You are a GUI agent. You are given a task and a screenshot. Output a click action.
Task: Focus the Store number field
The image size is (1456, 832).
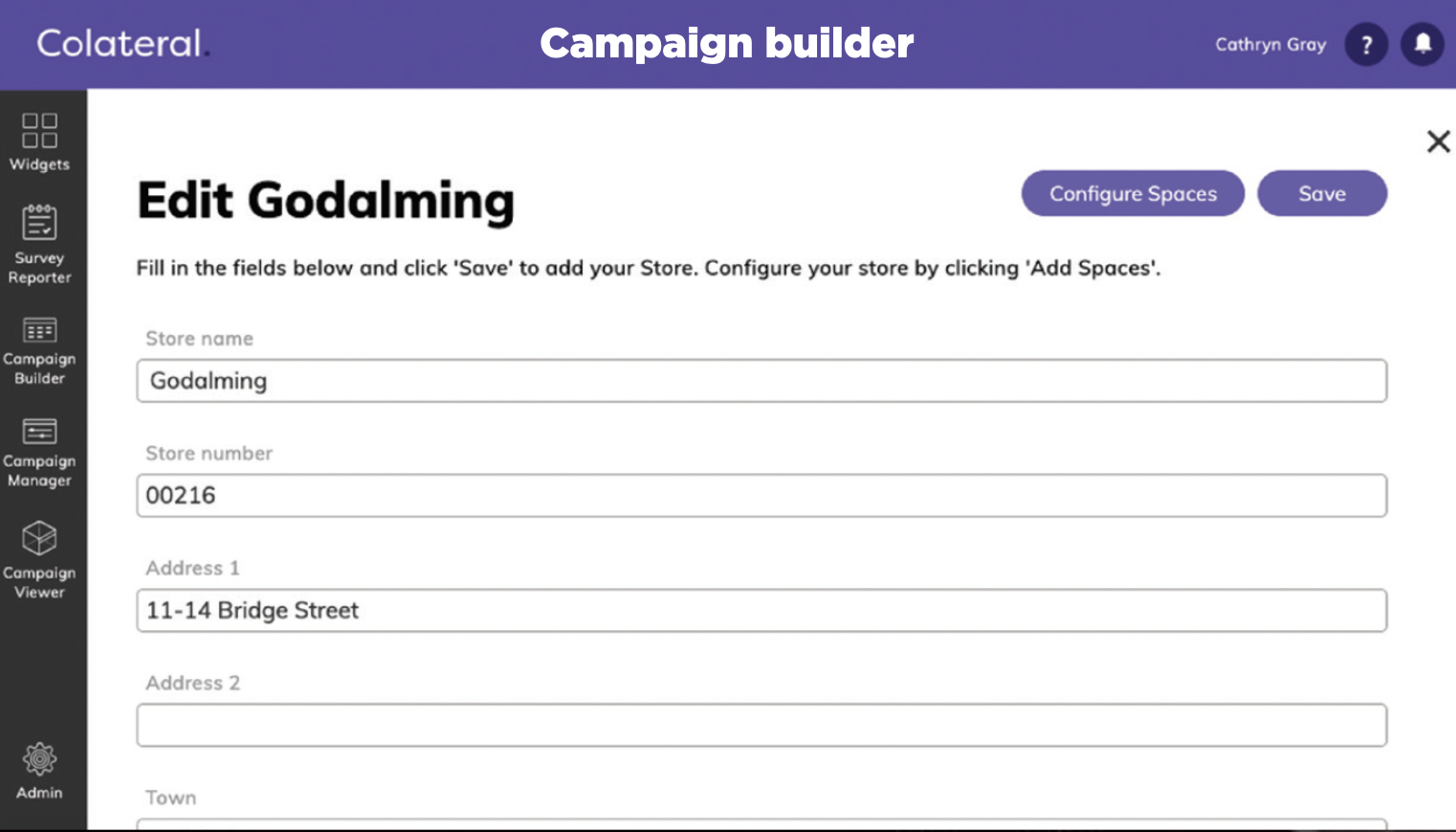(761, 495)
